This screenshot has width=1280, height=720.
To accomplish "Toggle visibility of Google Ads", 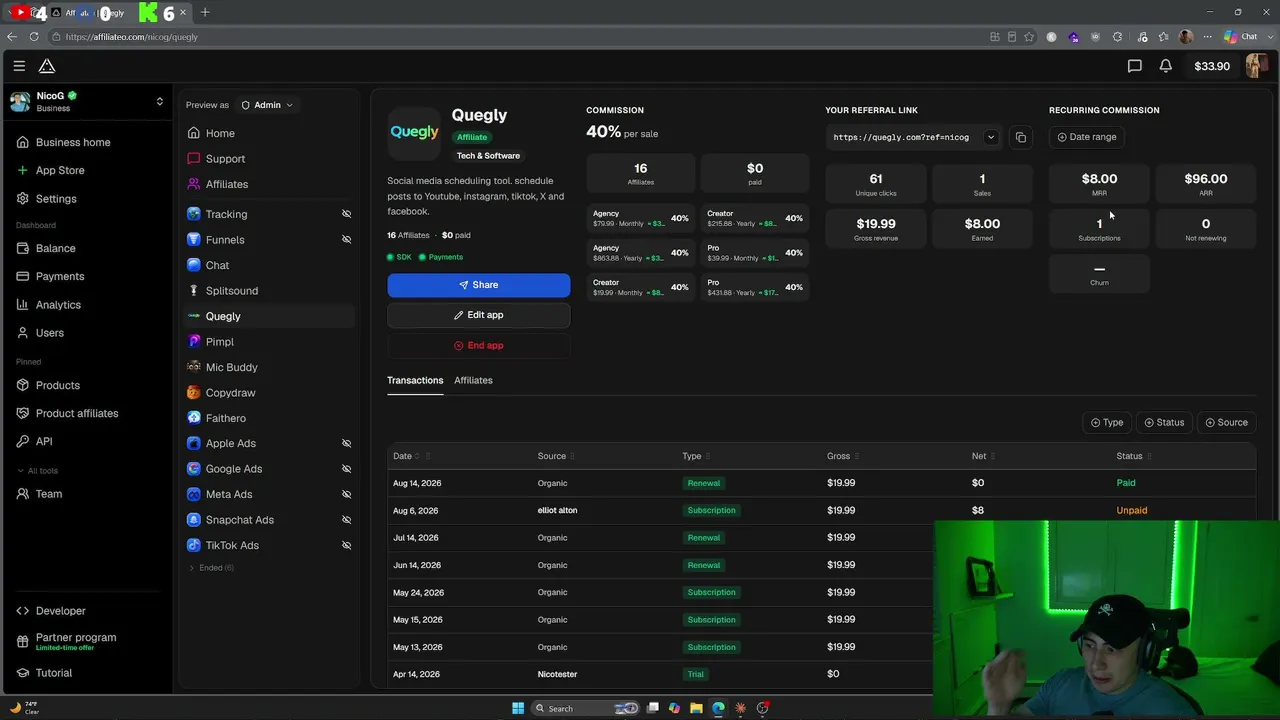I will point(346,469).
